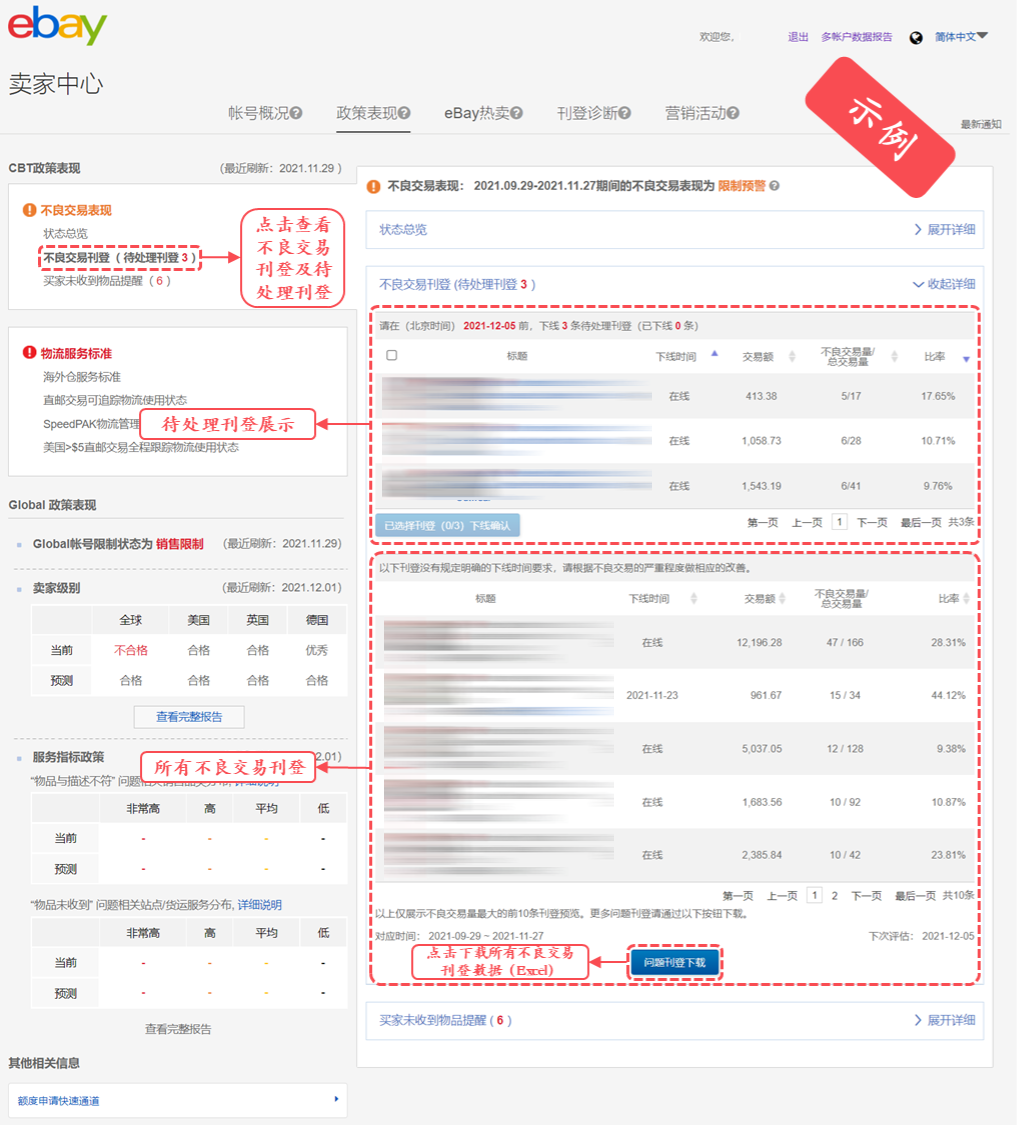
Task: Open help for 帐号概况 section
Action: point(297,113)
